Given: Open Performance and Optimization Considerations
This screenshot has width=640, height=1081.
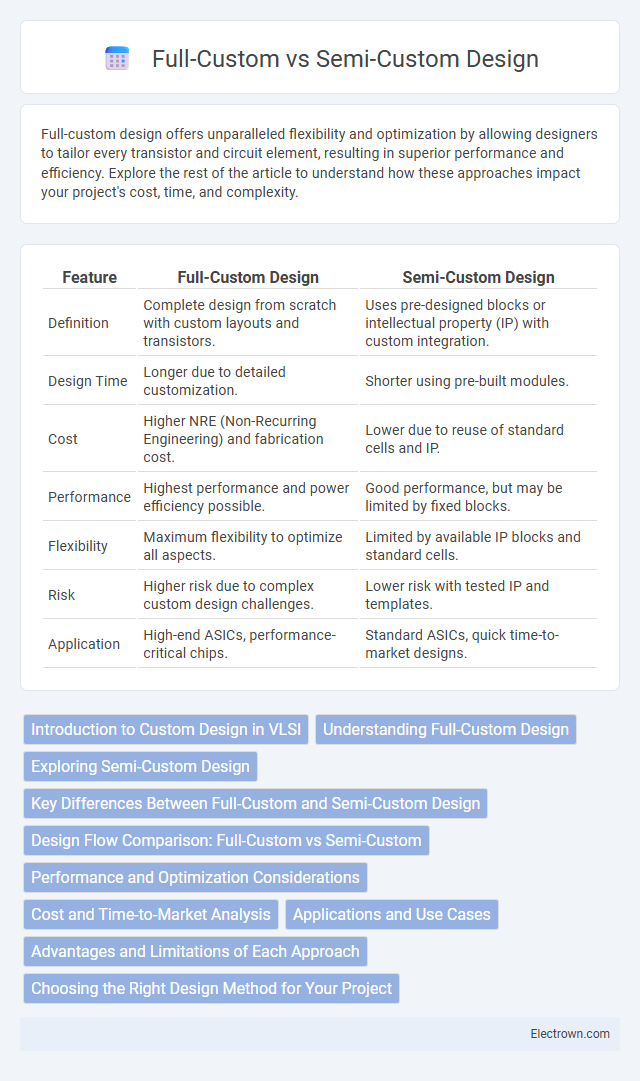Looking at the screenshot, I should coord(194,877).
